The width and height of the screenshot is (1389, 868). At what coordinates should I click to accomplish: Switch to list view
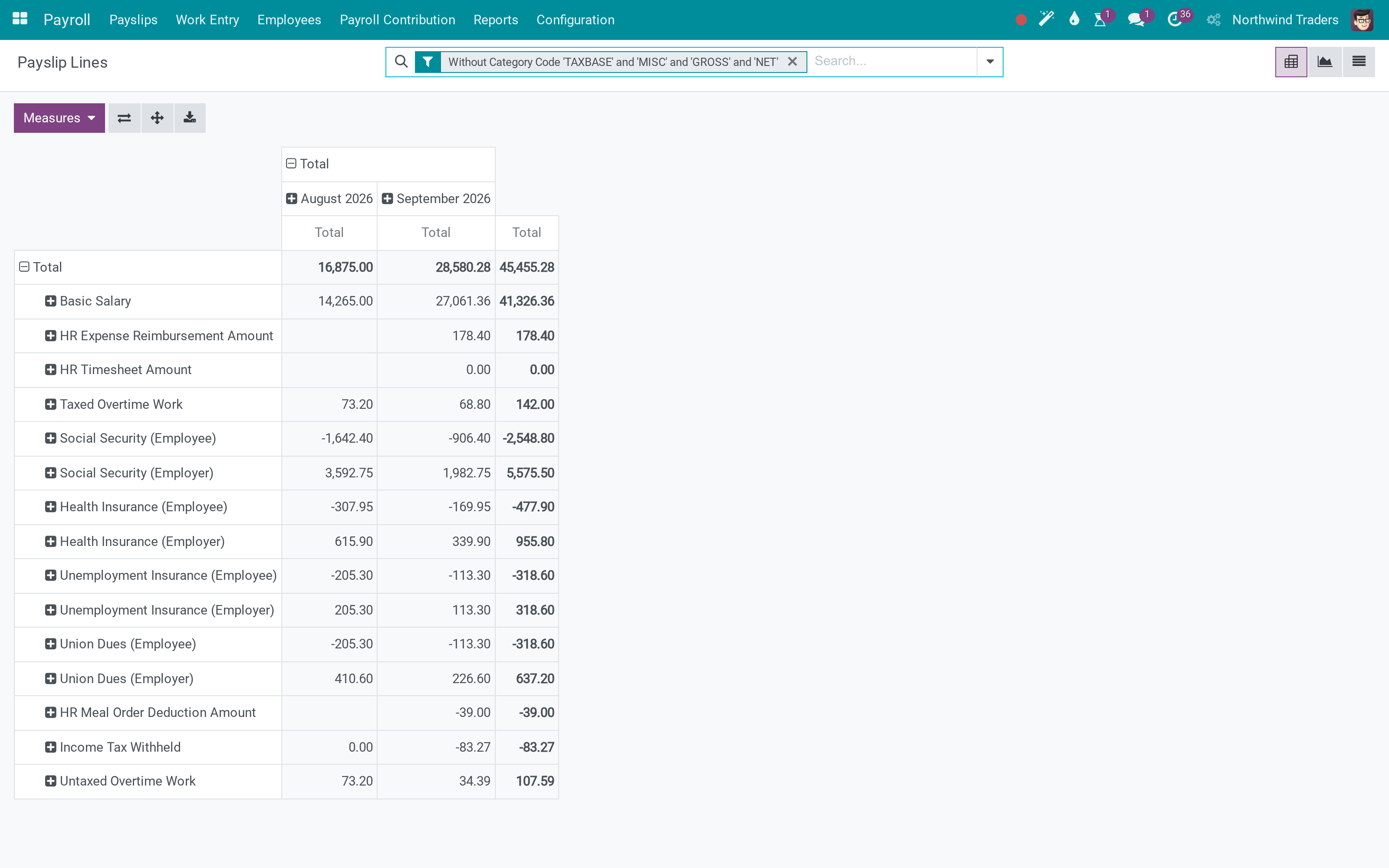(x=1359, y=62)
